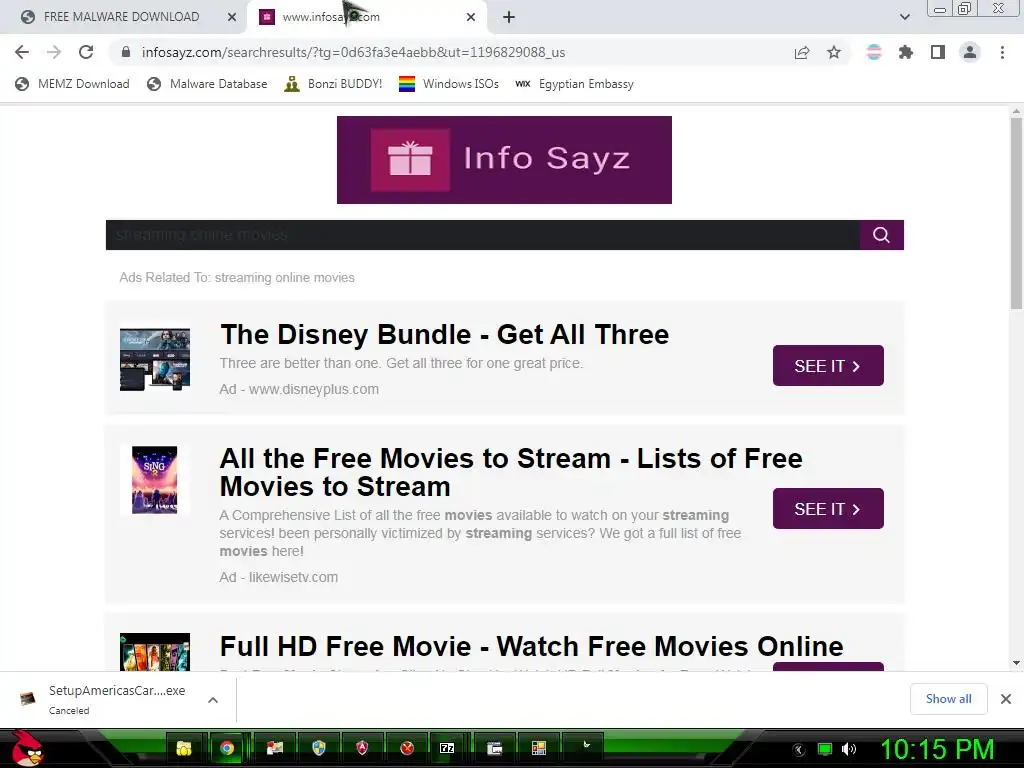Click SEE IT for the likewisetv.com ad
The image size is (1024, 768).
pos(828,509)
